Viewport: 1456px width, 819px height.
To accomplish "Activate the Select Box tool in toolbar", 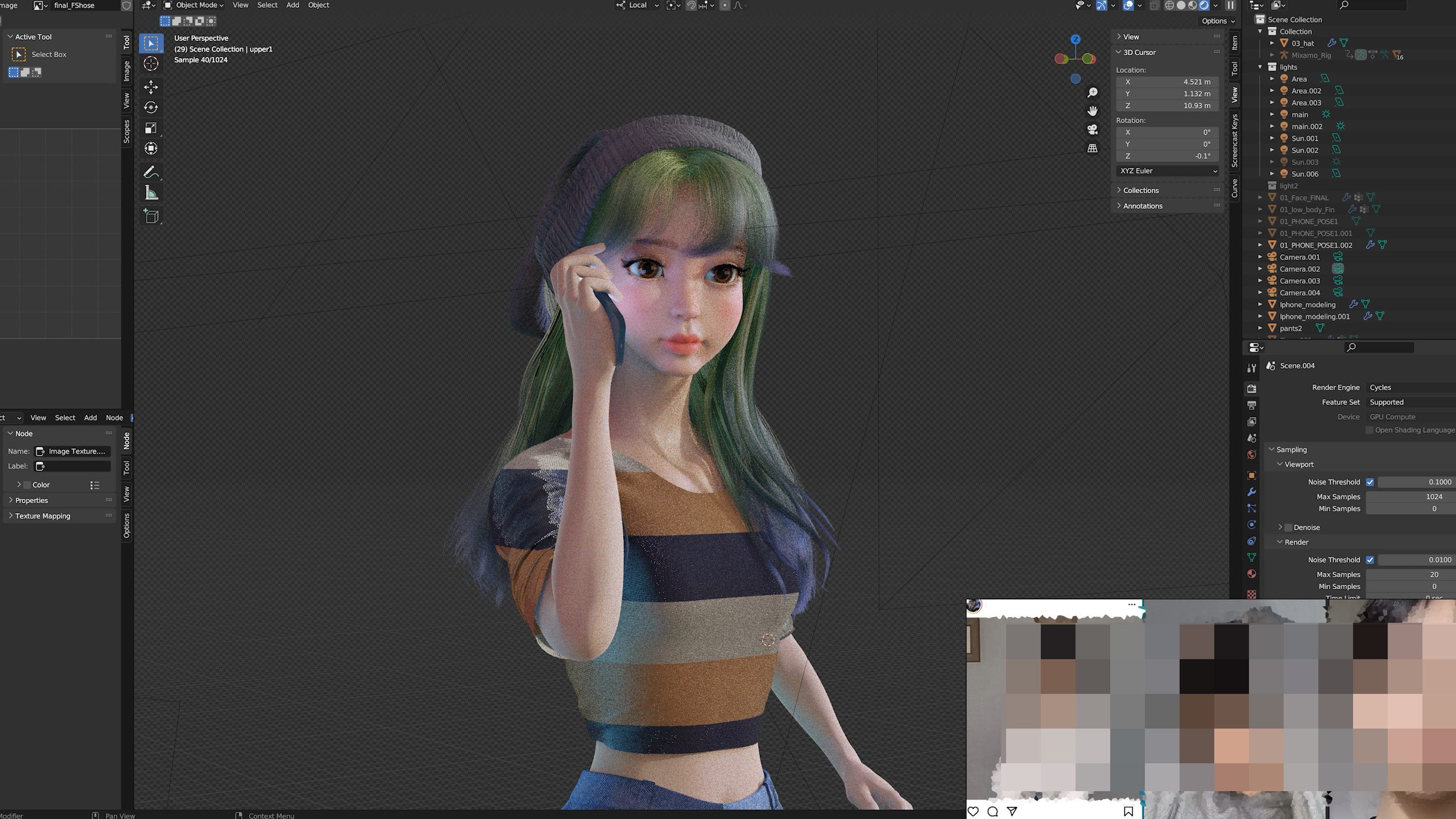I will 151,43.
